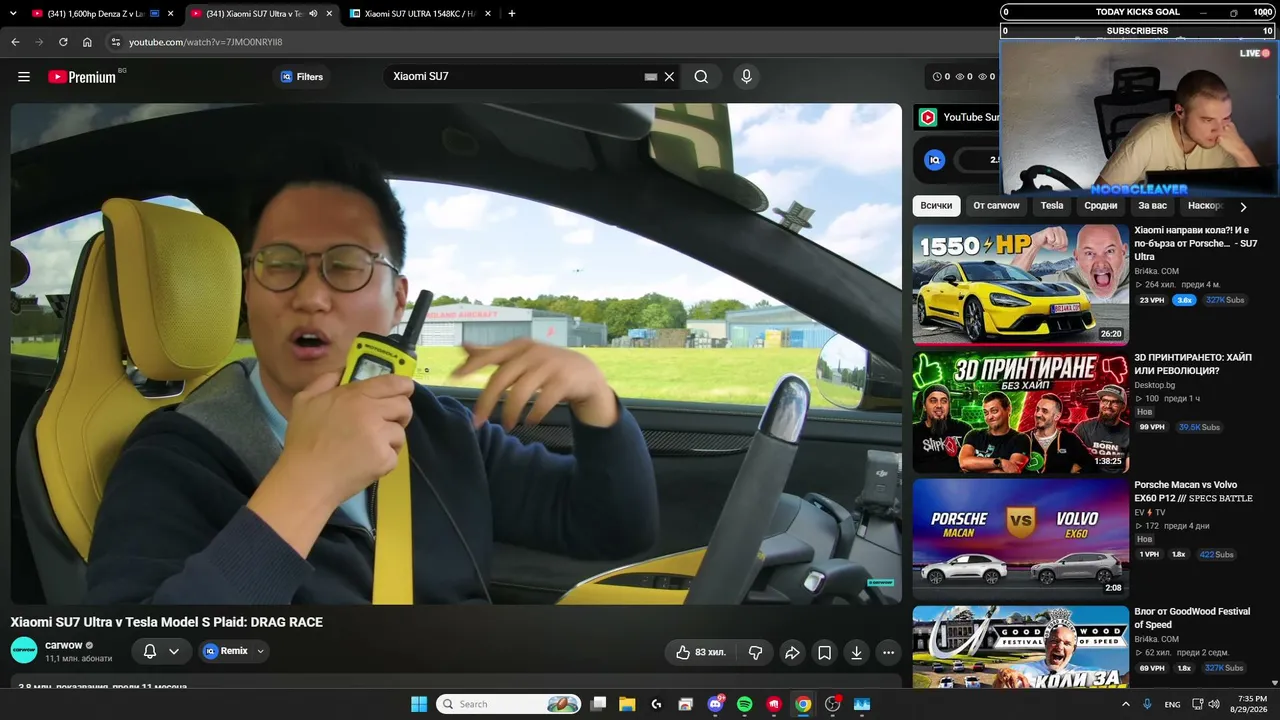The height and width of the screenshot is (720, 1280).
Task: Open the vidIQ Filters button
Action: click(x=302, y=77)
